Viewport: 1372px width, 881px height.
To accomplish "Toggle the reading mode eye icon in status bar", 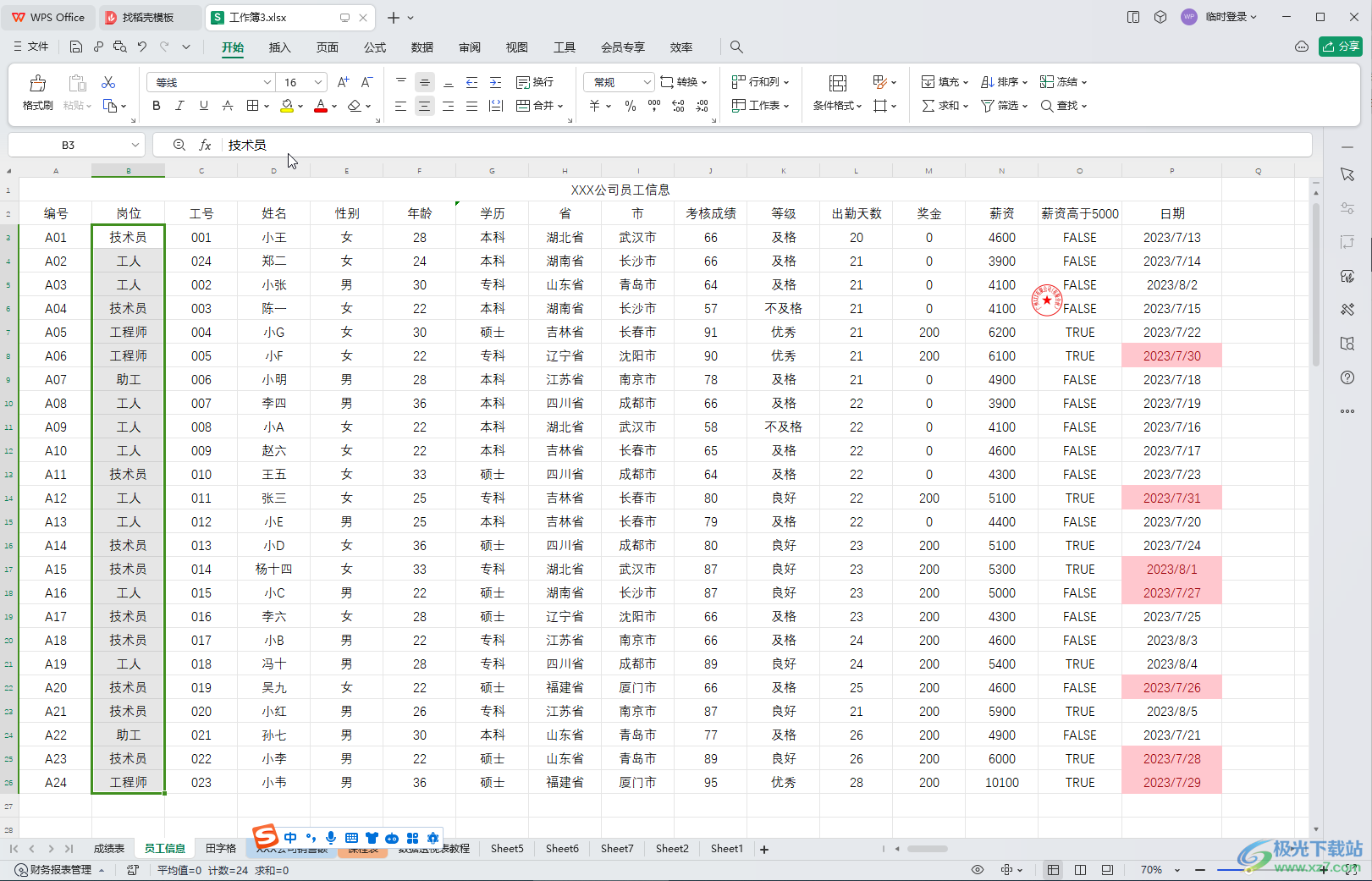I will pyautogui.click(x=978, y=870).
